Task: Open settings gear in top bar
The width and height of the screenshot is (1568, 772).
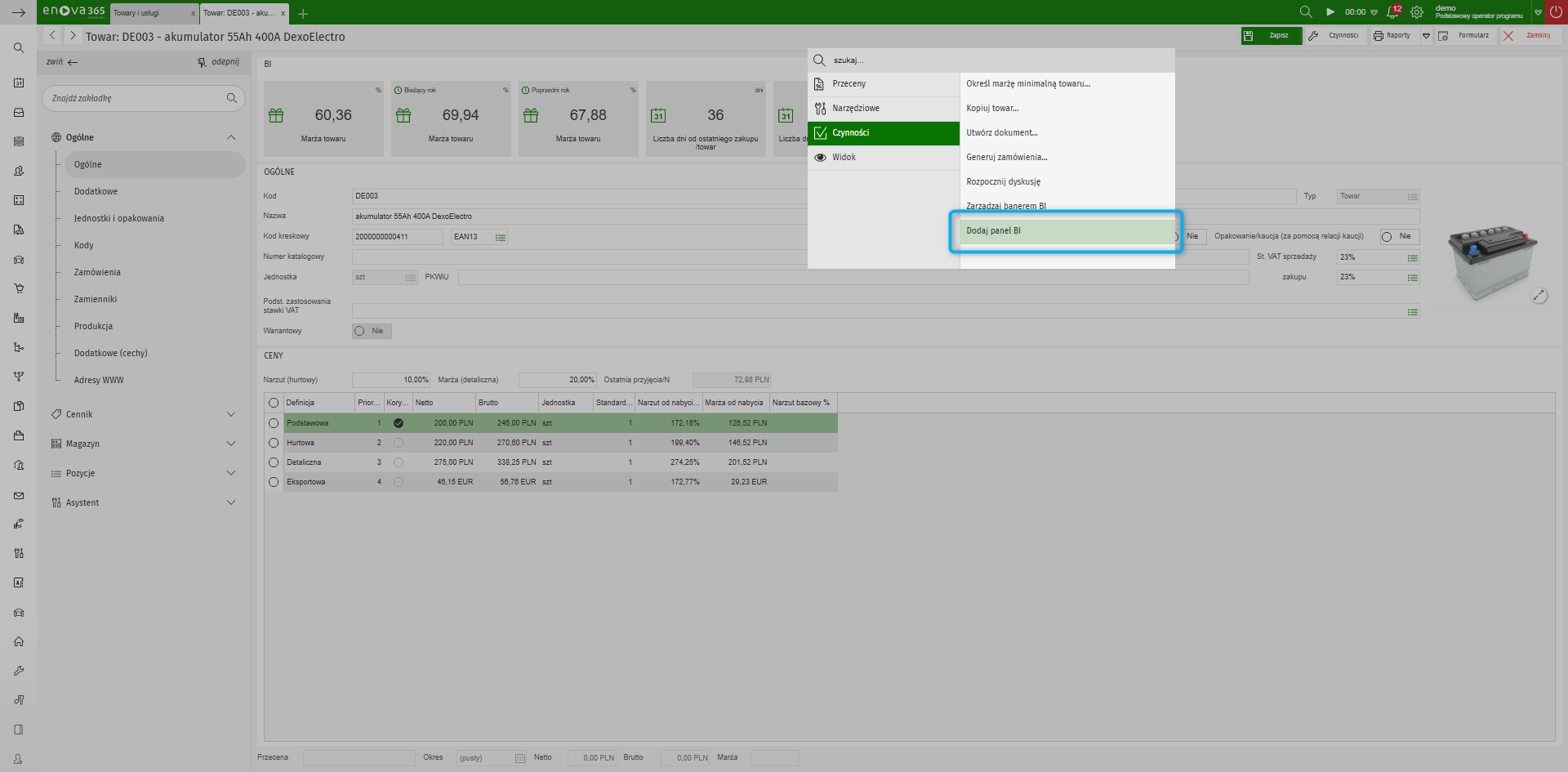Action: 1417,12
